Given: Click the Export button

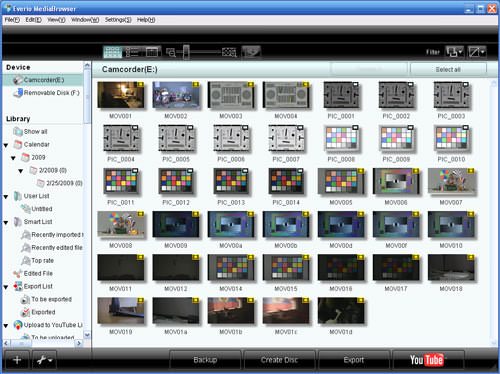Looking at the screenshot, I should [x=354, y=360].
